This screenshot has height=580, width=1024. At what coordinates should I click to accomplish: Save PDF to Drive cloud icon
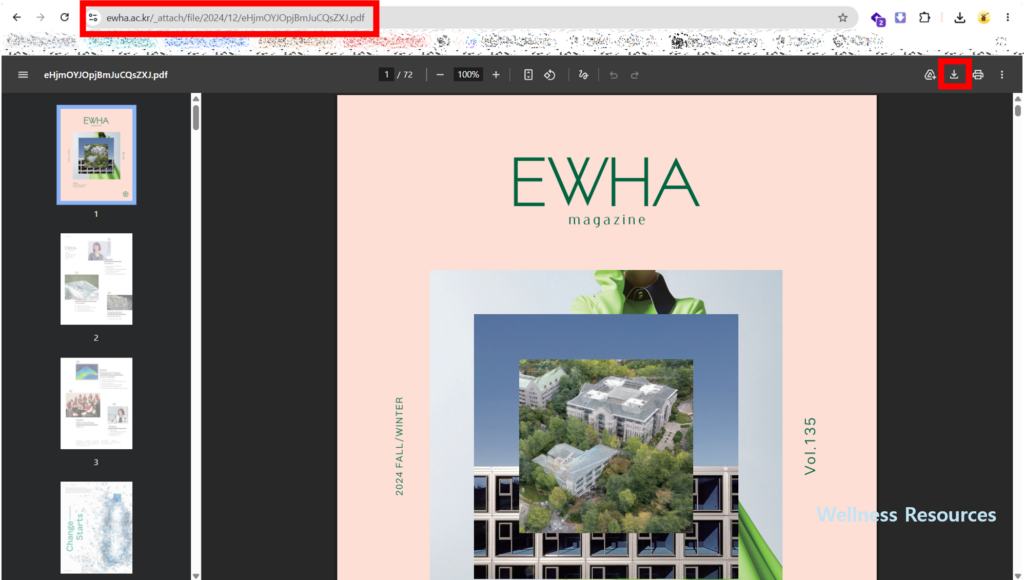coord(930,74)
